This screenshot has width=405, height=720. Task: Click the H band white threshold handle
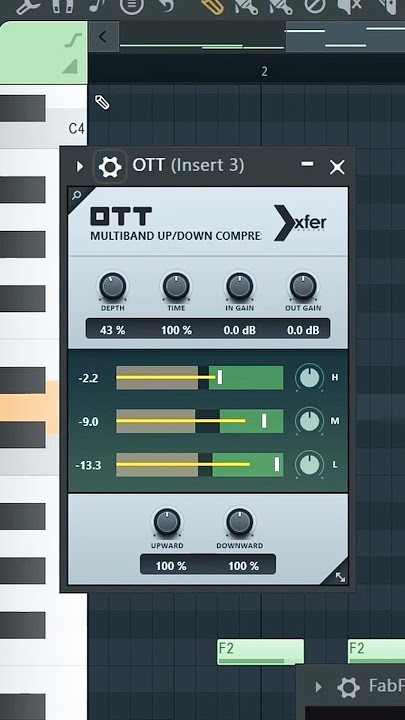[x=220, y=377]
